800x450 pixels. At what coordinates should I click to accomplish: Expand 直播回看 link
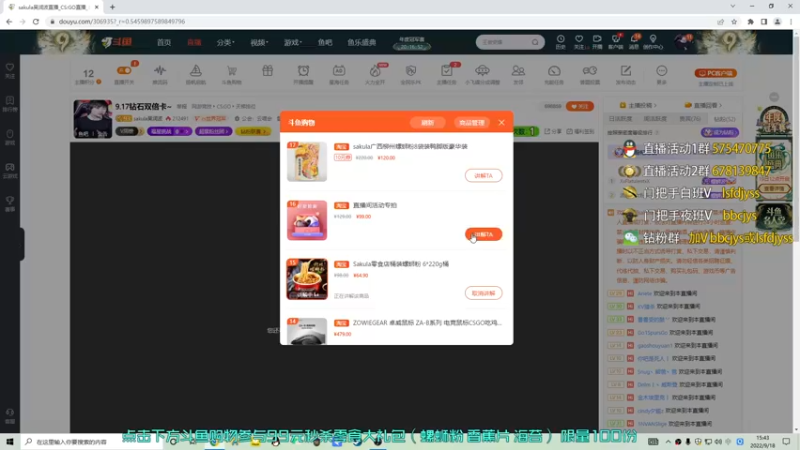[x=704, y=105]
